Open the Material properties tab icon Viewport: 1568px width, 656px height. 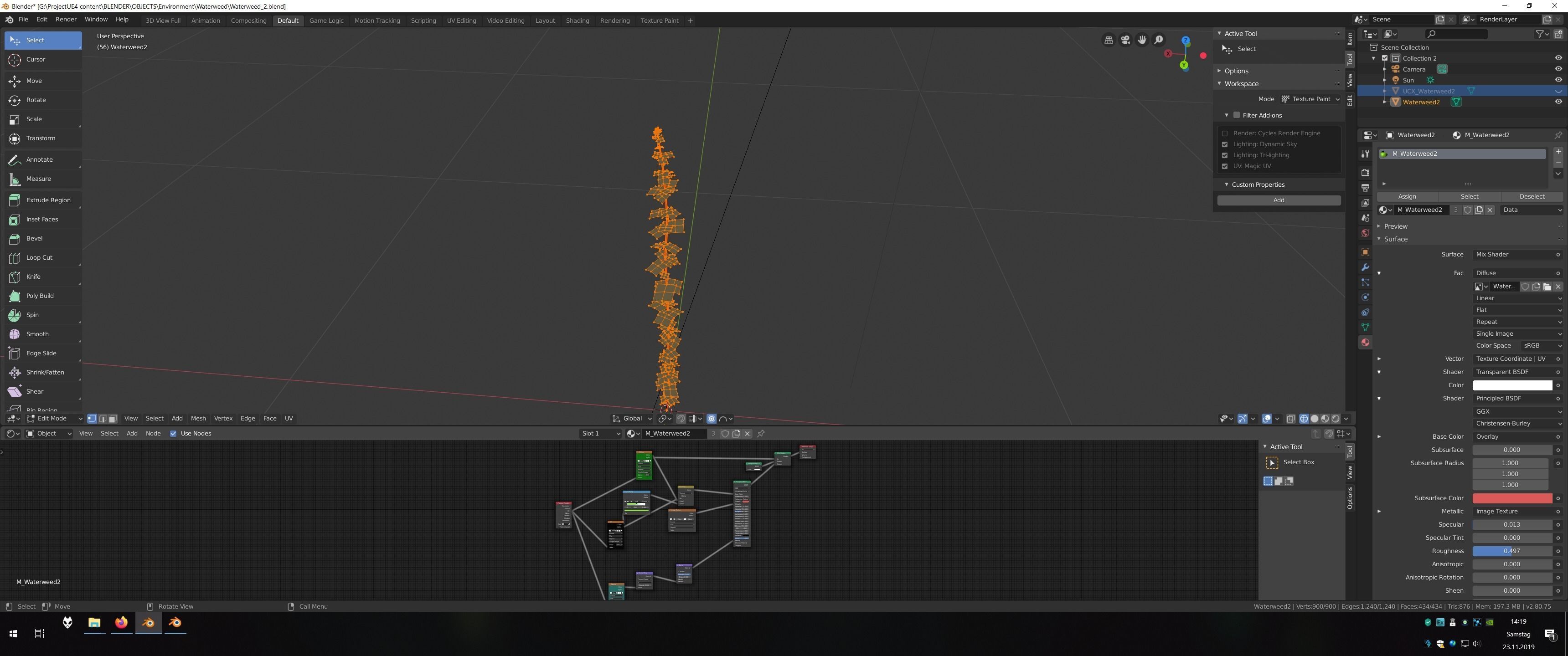(x=1365, y=343)
